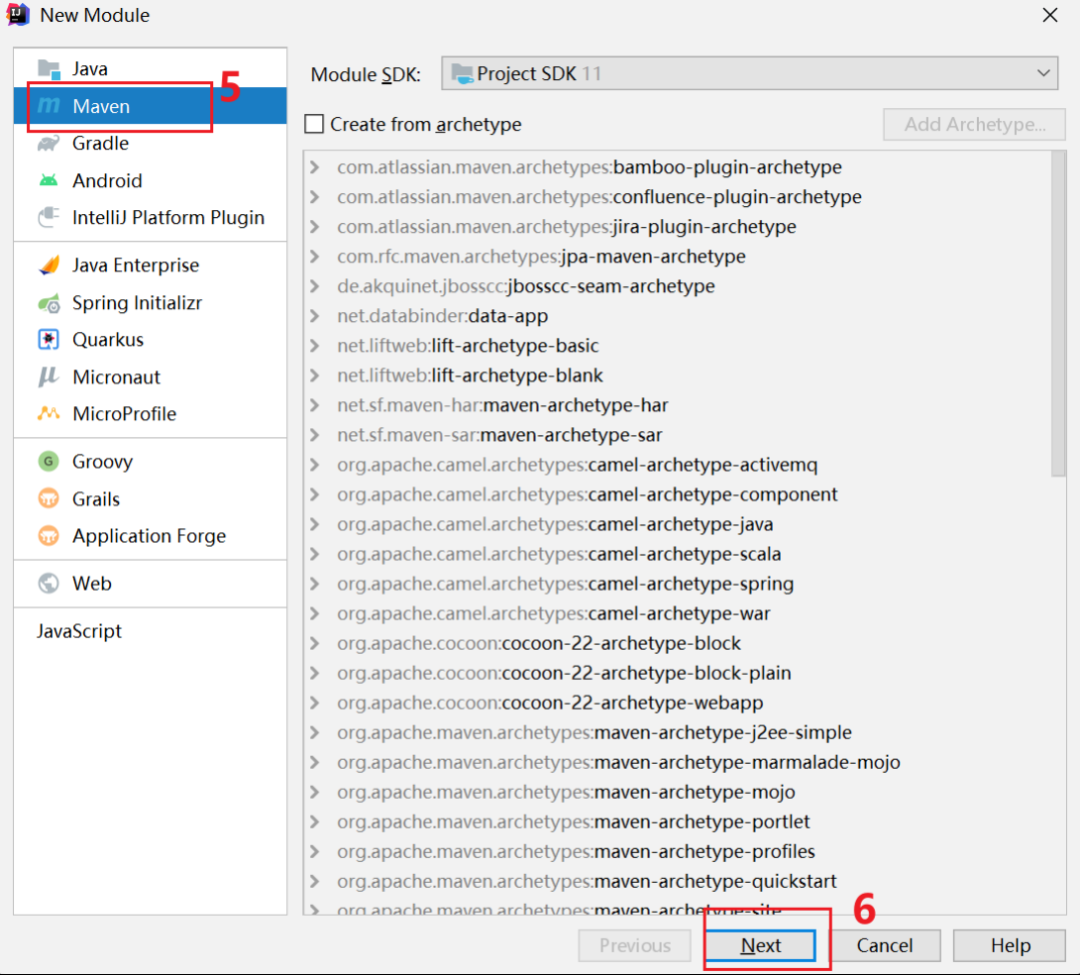
Task: Click Add Archetype button
Action: pos(974,124)
